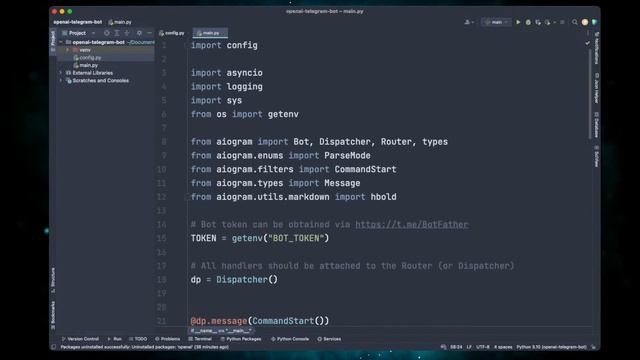Image resolution: width=640 pixels, height=360 pixels.
Task: Expand the venv folder
Action: tap(68, 50)
